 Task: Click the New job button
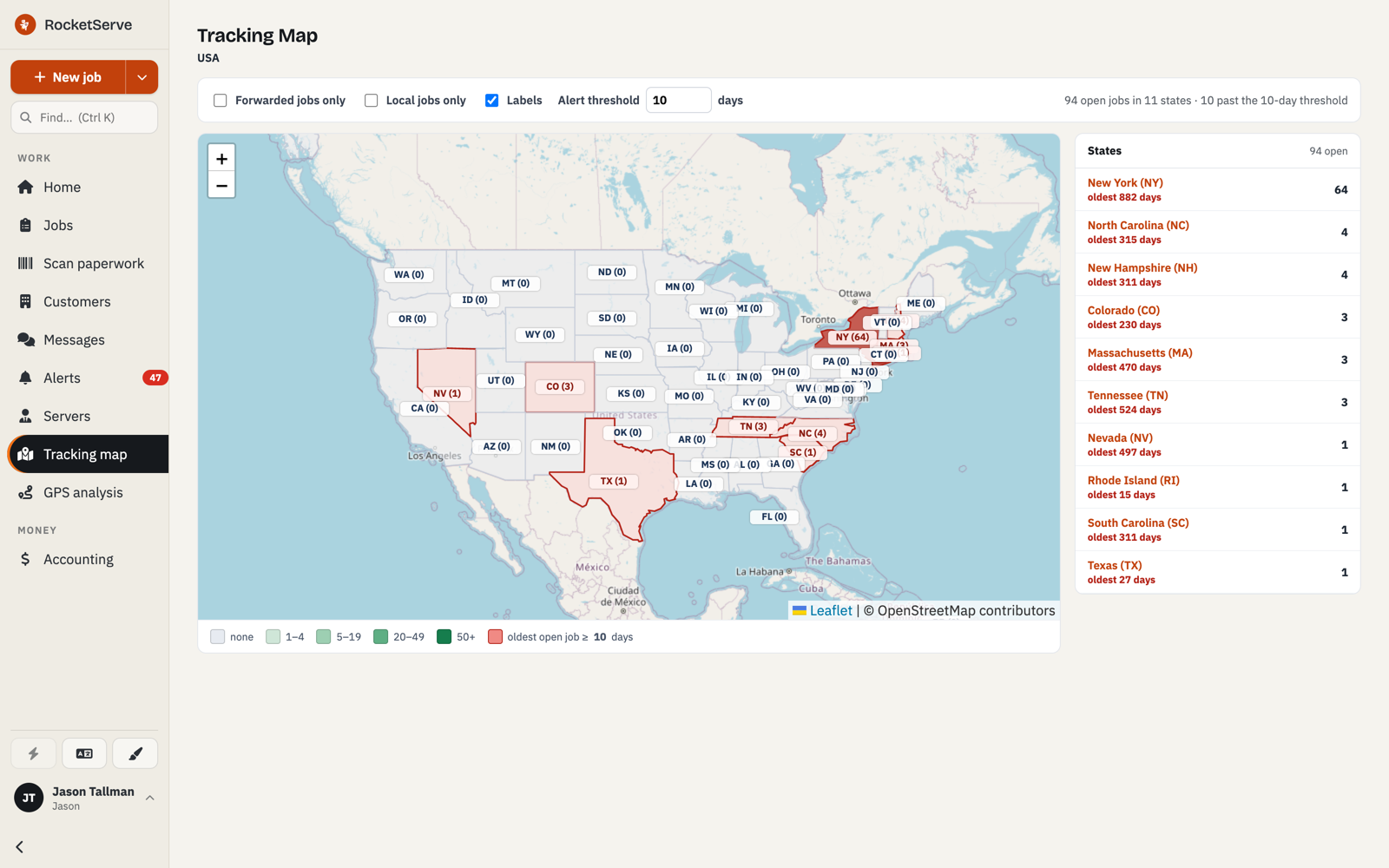(68, 77)
